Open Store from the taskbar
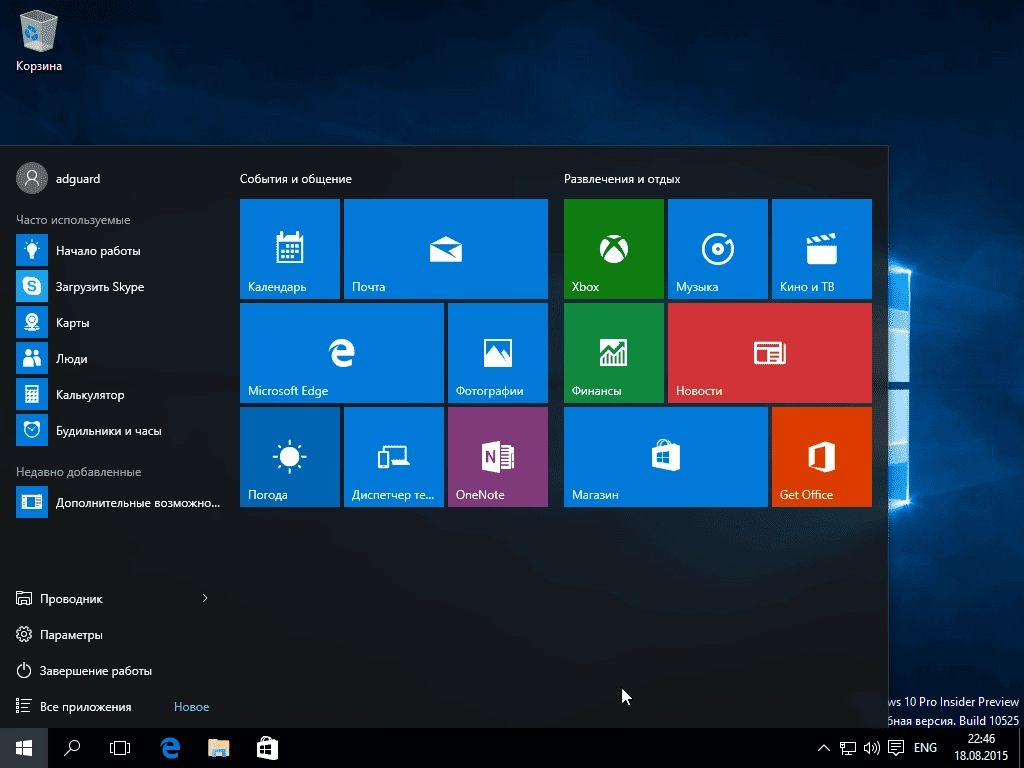The image size is (1024, 768). click(267, 748)
